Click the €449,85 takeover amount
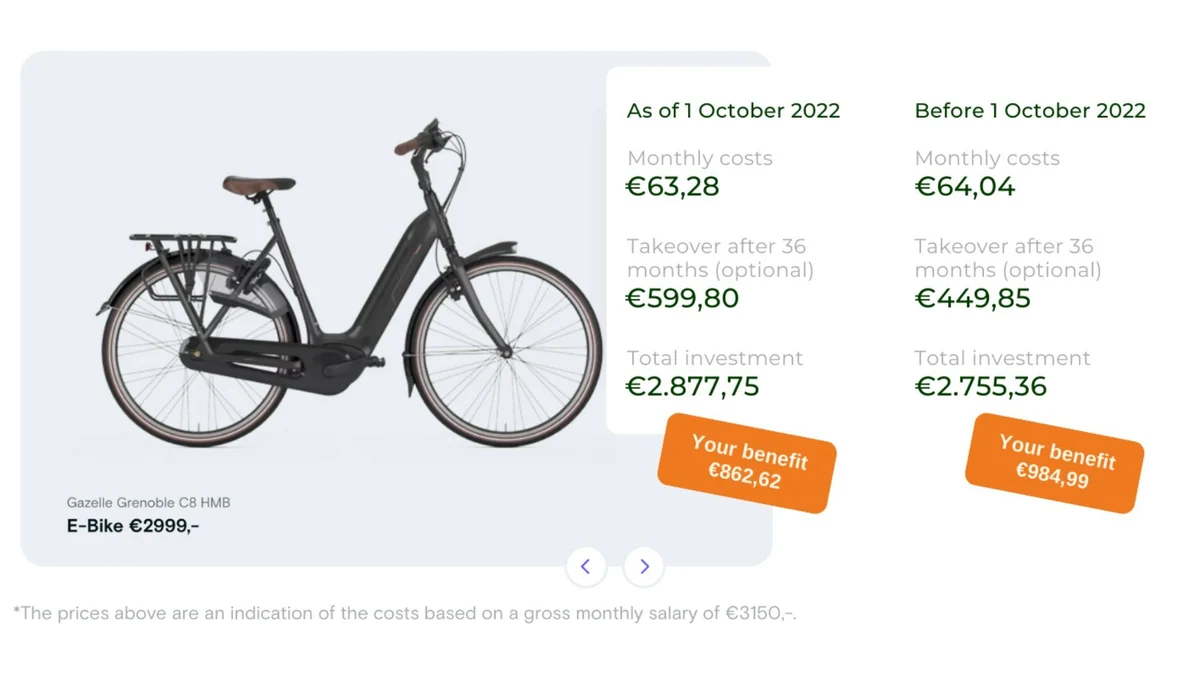The width and height of the screenshot is (1200, 675). click(x=973, y=299)
